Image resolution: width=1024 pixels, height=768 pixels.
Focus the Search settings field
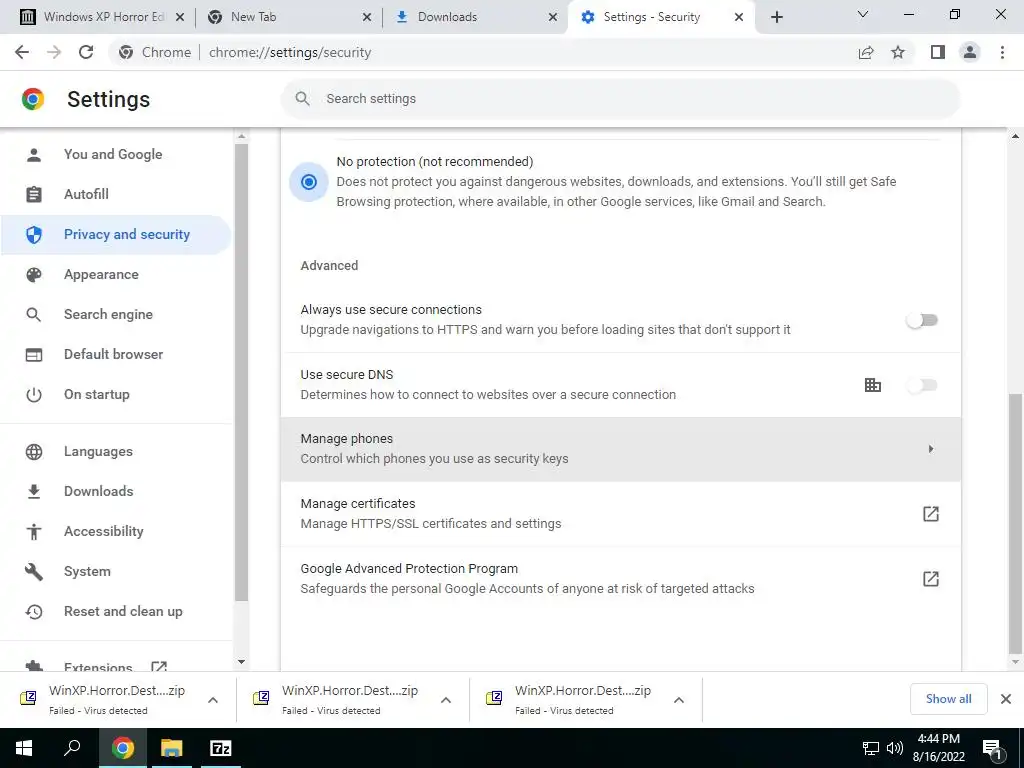(x=620, y=99)
